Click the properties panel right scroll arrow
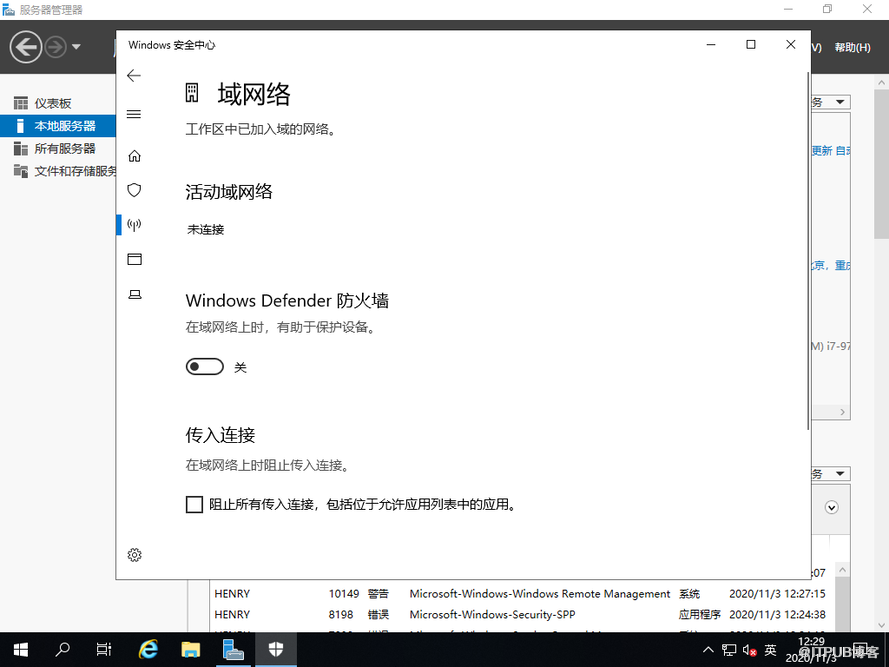The width and height of the screenshot is (889, 667). 843,412
